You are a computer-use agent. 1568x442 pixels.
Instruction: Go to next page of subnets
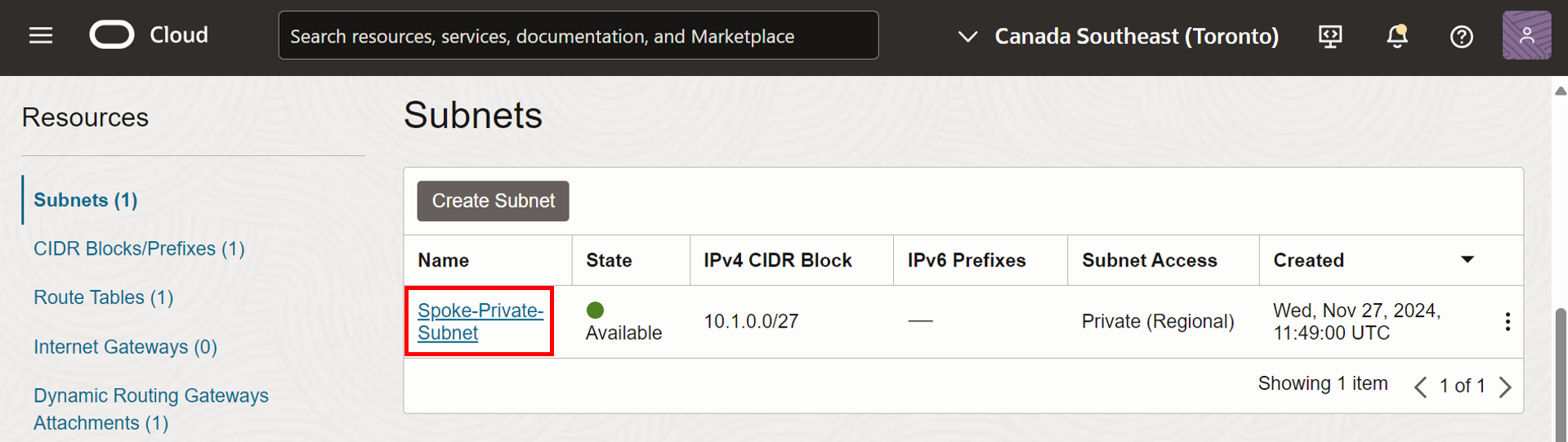tap(1506, 386)
